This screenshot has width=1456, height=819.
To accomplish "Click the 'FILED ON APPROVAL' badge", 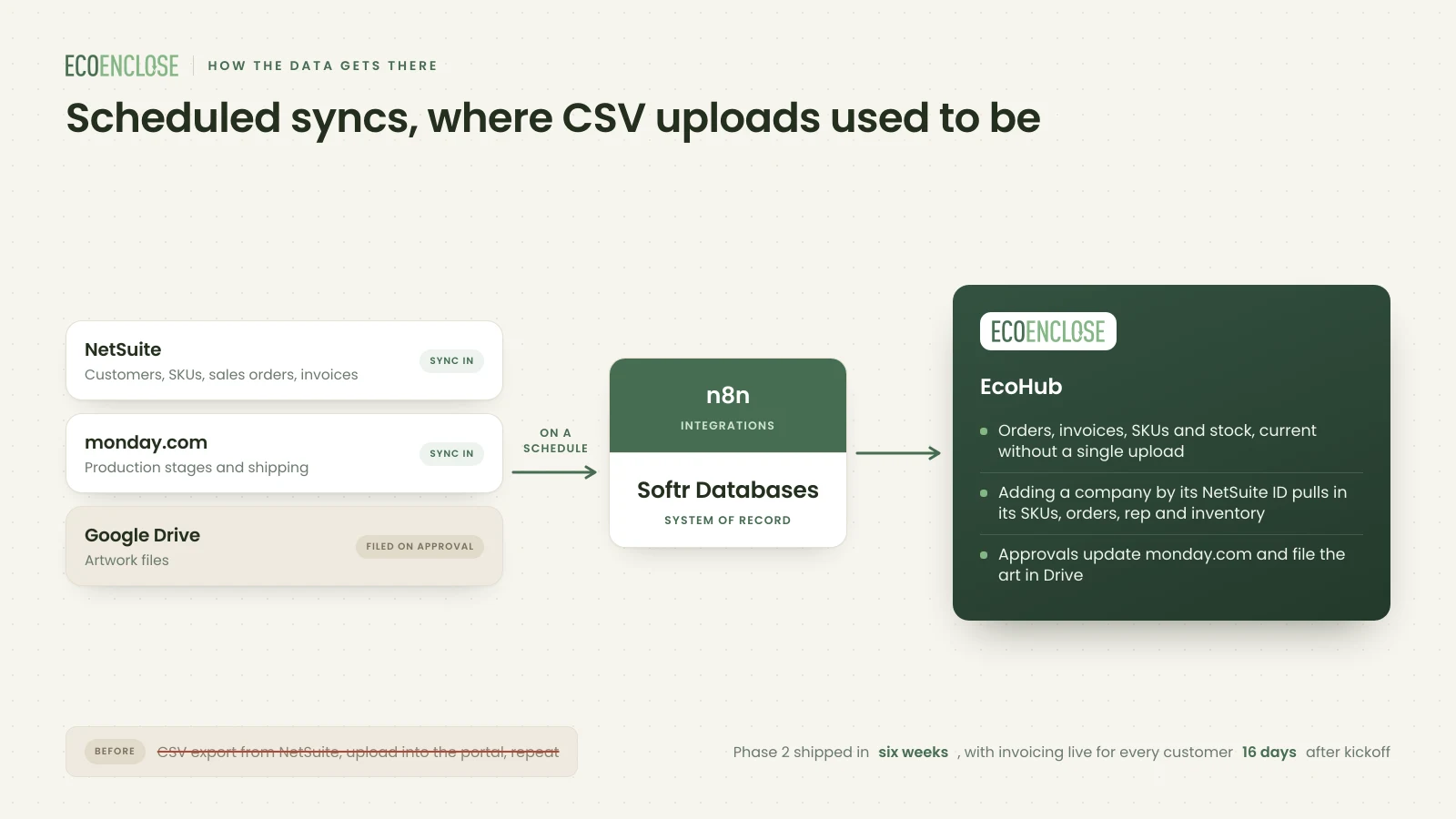I will pos(420,546).
